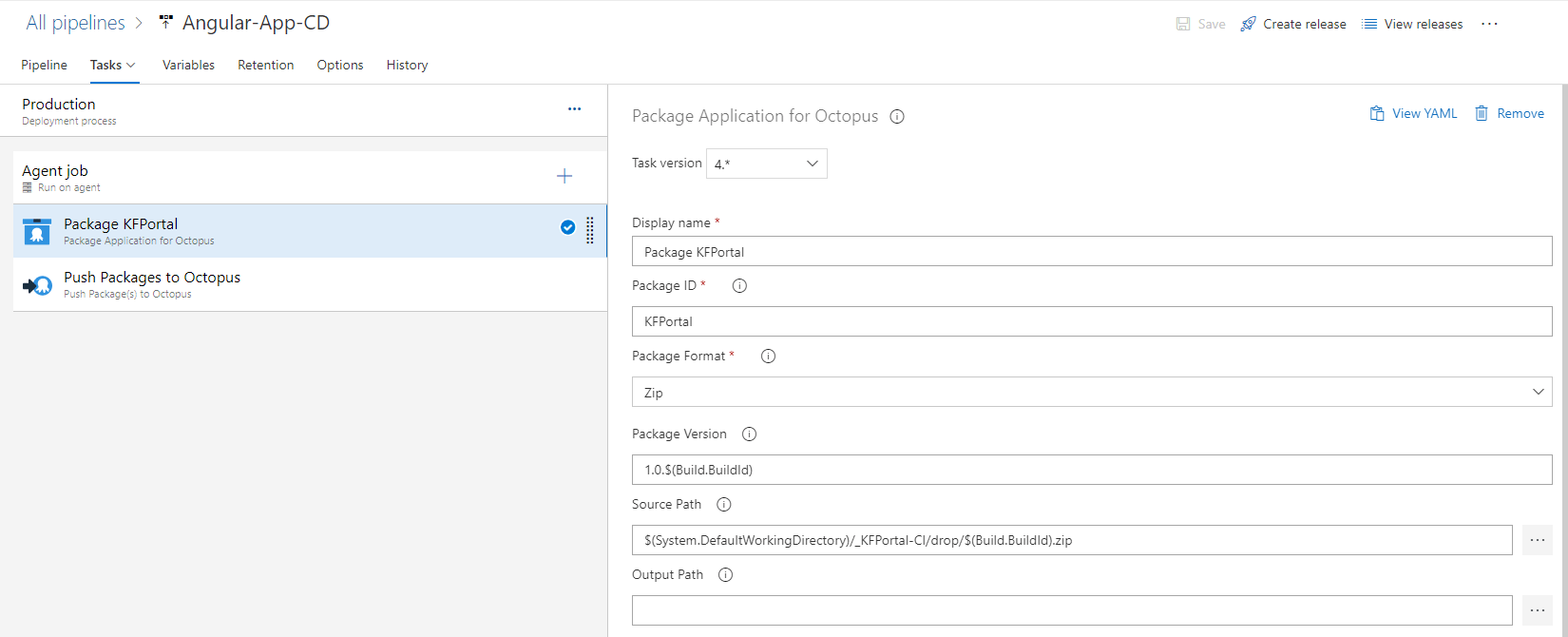Screen dimensions: 1568x637
Task: Expand the Tasks tab chevron
Action: pos(131,65)
